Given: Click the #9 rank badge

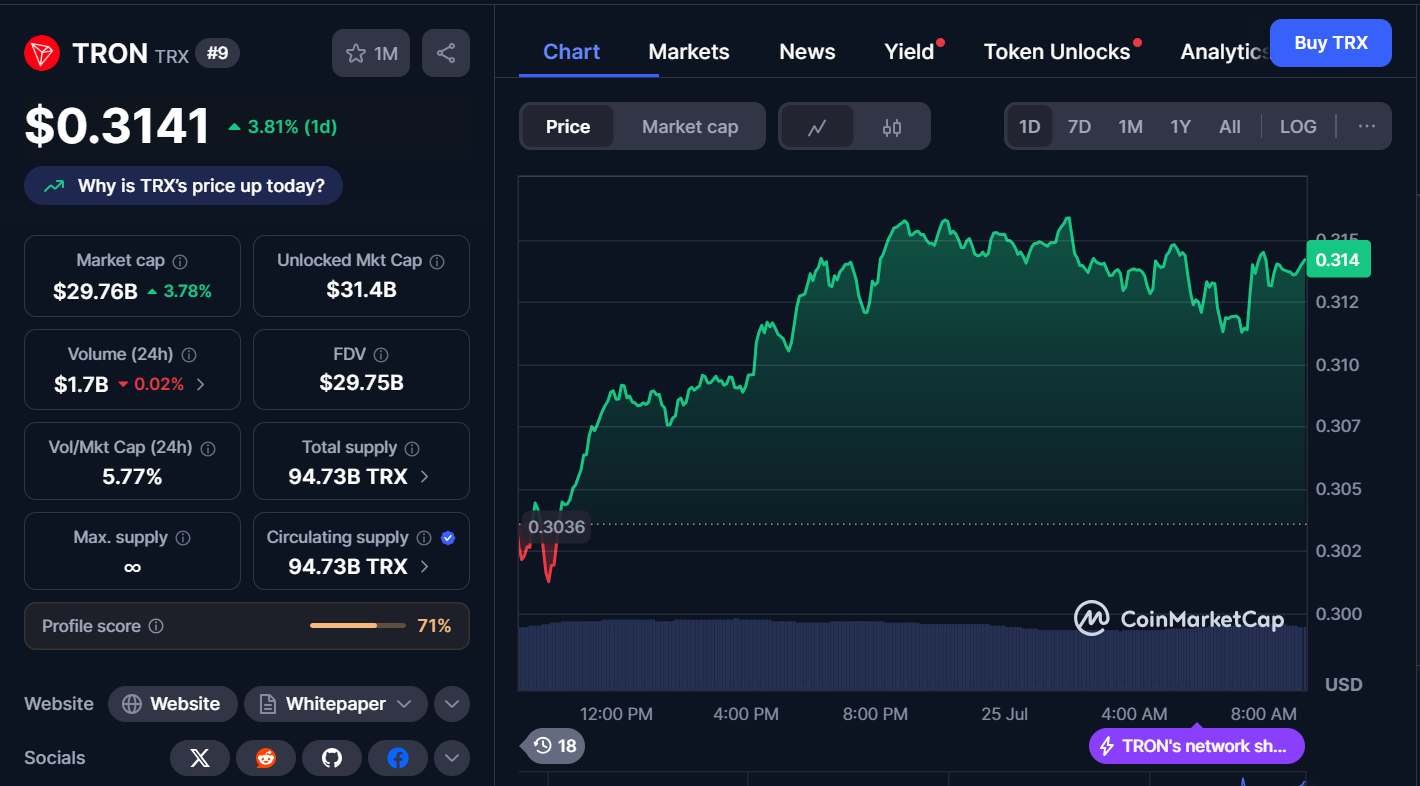Looking at the screenshot, I should click(x=217, y=53).
